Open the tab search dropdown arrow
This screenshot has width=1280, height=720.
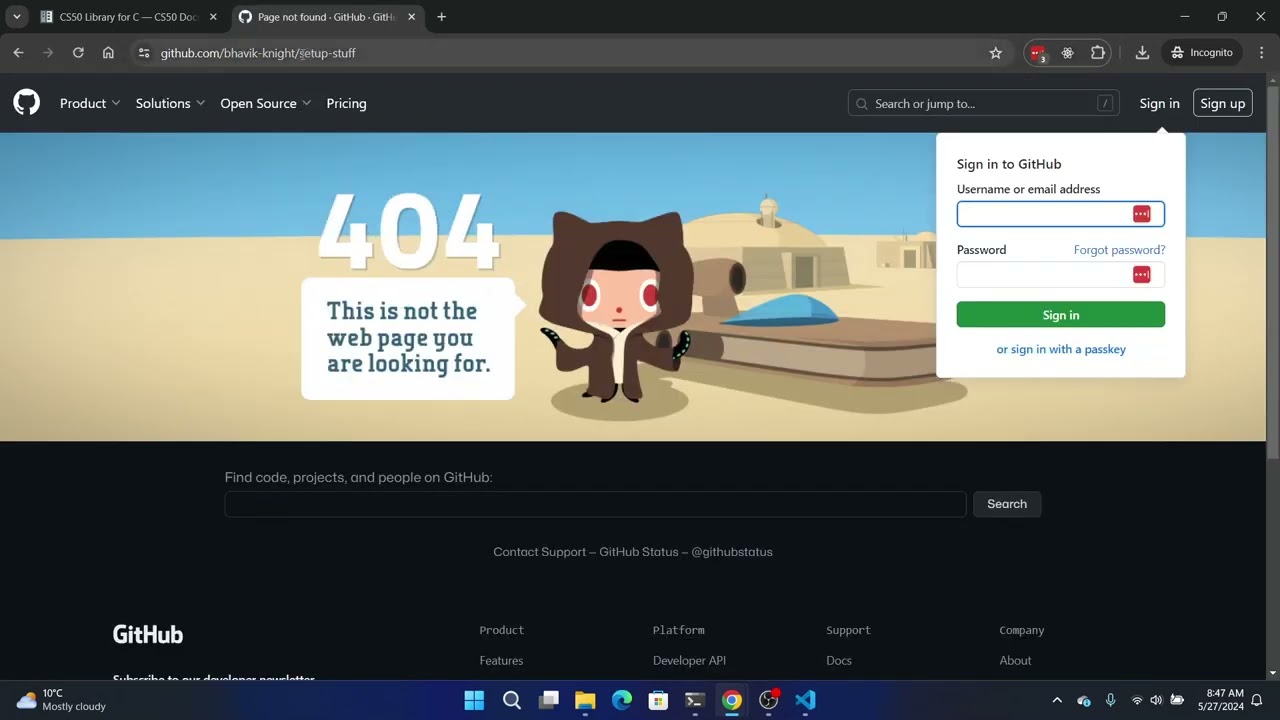(16, 17)
